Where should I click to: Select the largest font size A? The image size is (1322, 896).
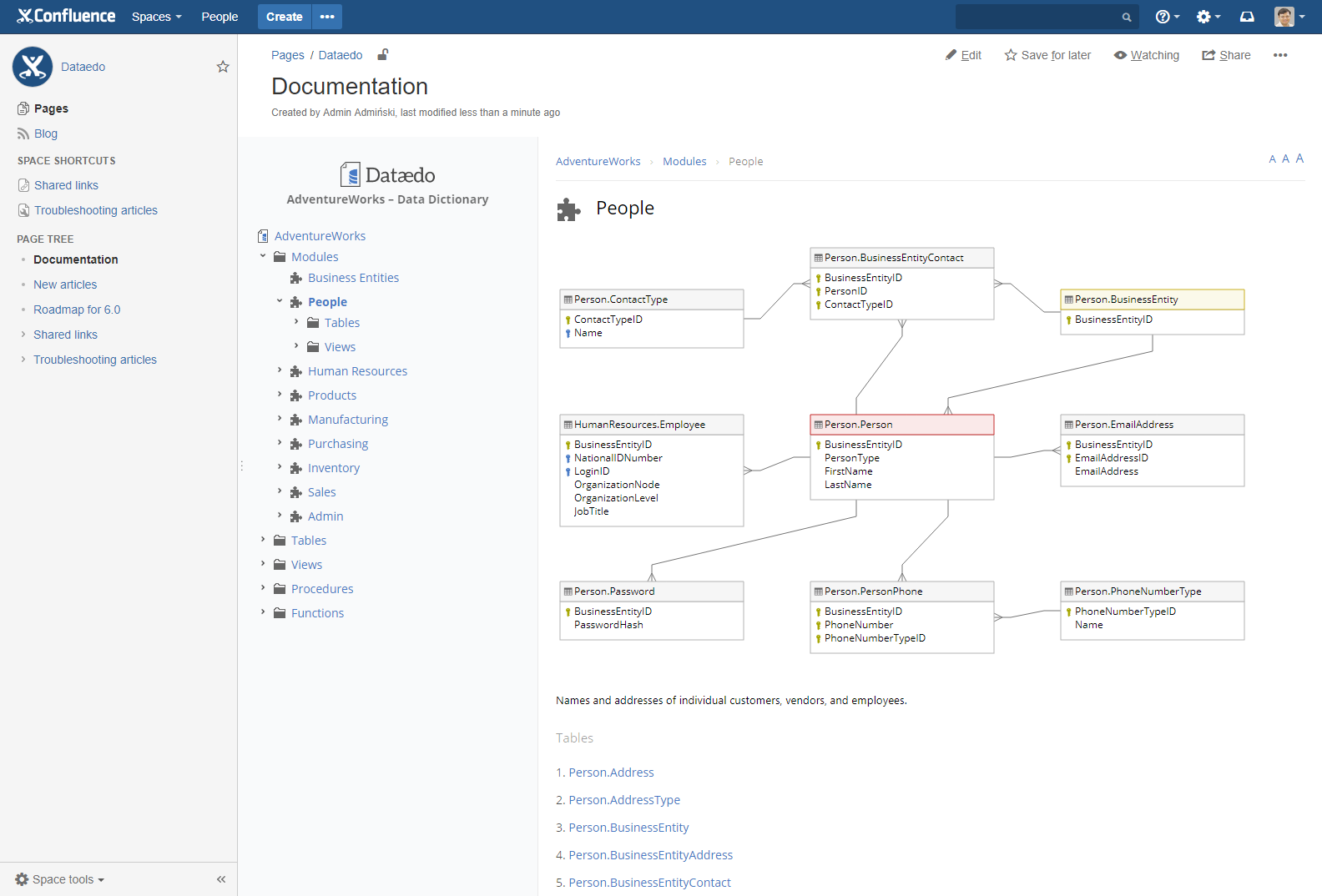pos(1299,159)
